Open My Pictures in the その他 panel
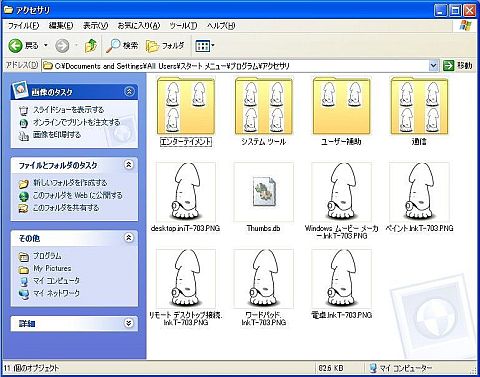Viewport: 480px width, 377px height. (x=52, y=268)
